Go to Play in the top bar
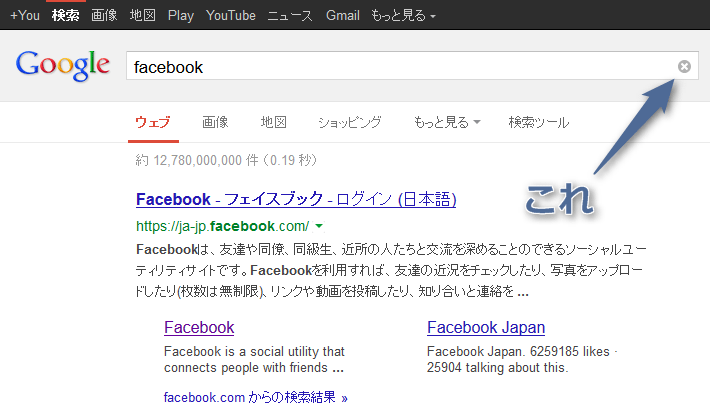The height and width of the screenshot is (420, 710). pyautogui.click(x=181, y=16)
